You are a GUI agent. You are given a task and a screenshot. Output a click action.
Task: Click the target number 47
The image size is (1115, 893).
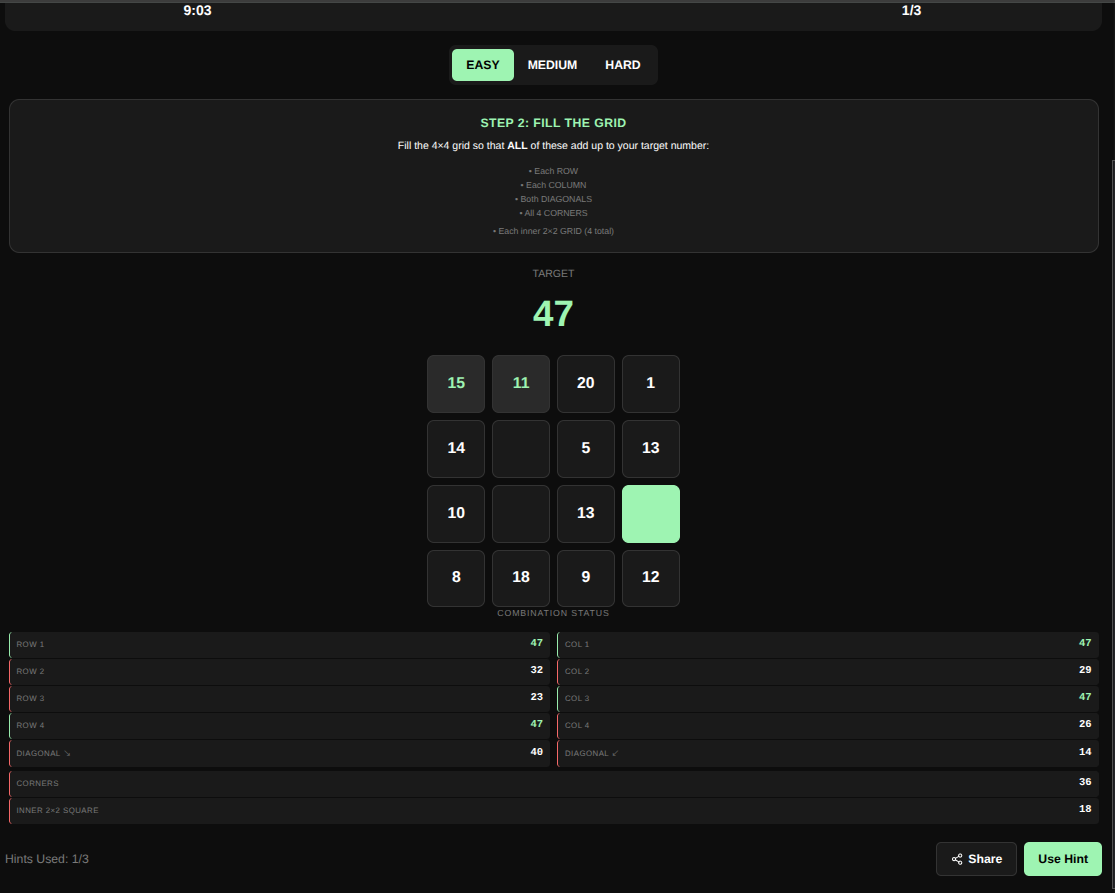pos(553,313)
